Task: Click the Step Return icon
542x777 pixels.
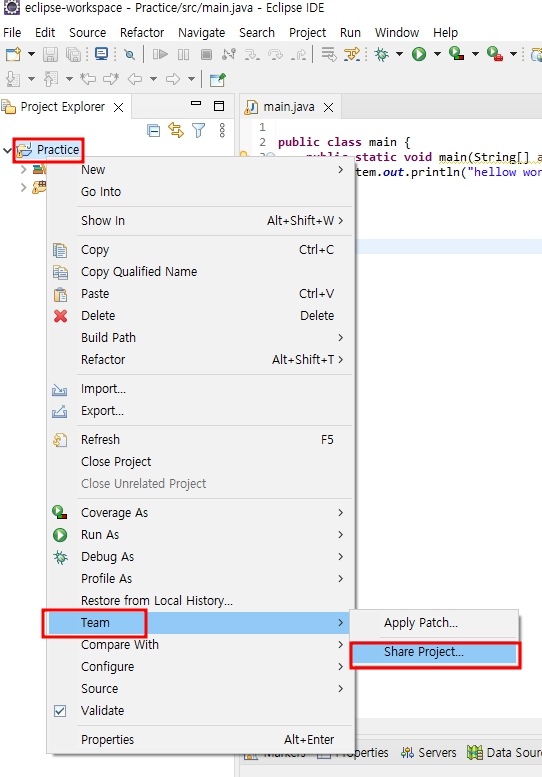Action: [x=299, y=54]
